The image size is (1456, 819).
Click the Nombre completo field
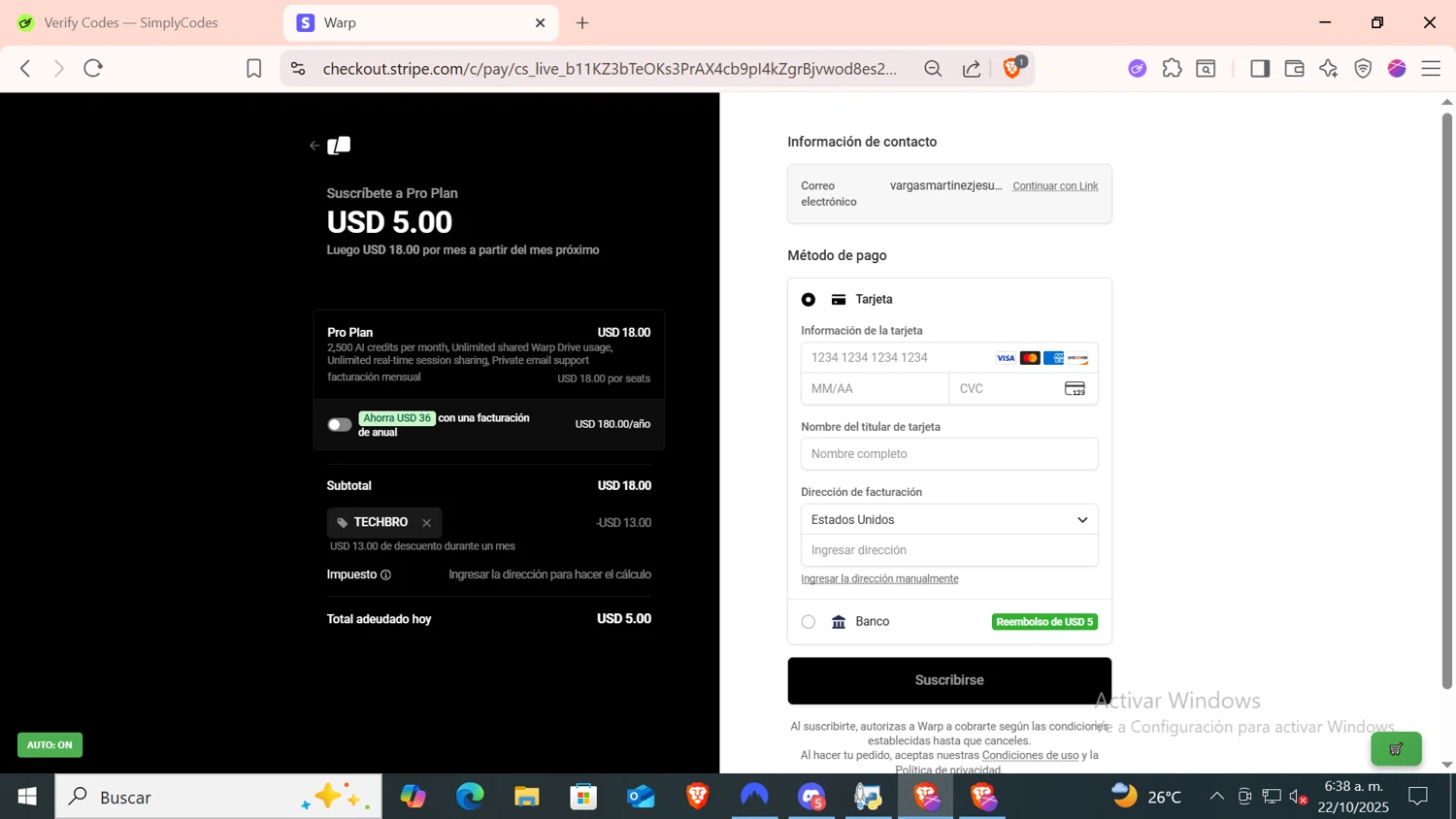click(x=949, y=454)
